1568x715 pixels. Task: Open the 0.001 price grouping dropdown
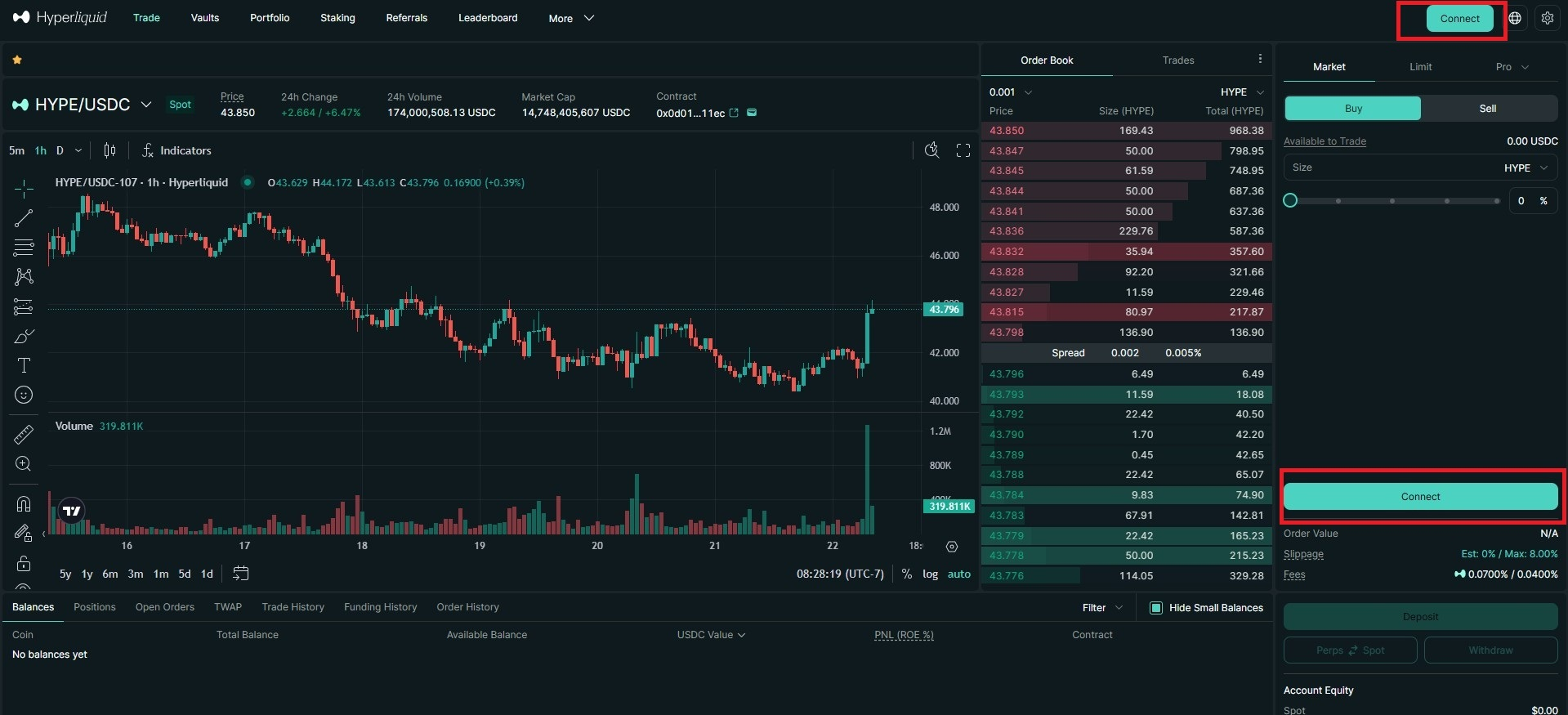1010,92
